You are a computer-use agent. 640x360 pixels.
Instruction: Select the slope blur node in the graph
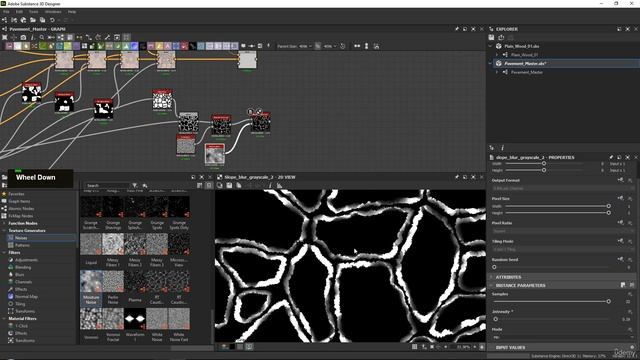coord(260,123)
